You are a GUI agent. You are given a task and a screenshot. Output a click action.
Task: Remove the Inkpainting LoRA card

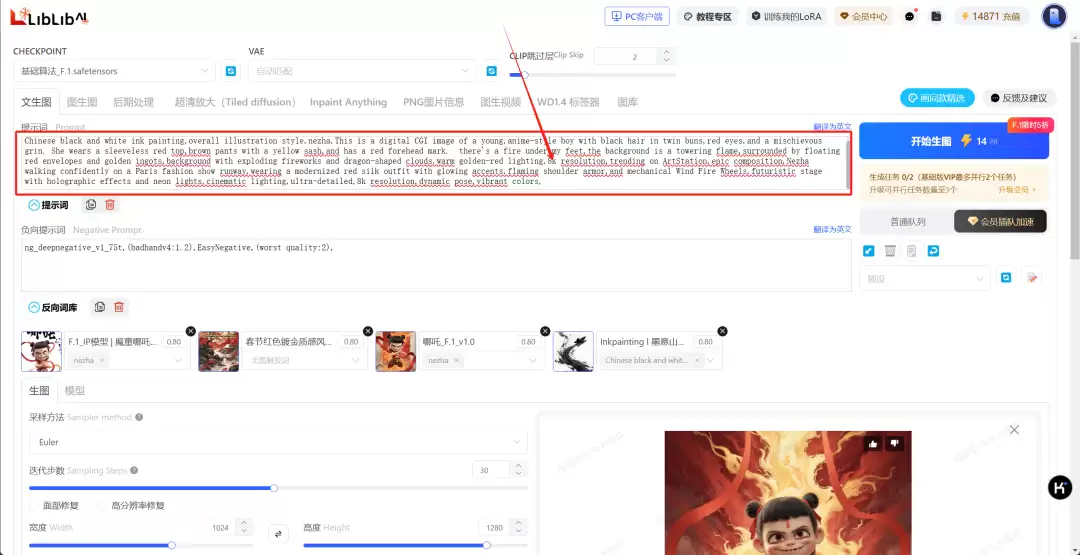click(722, 331)
